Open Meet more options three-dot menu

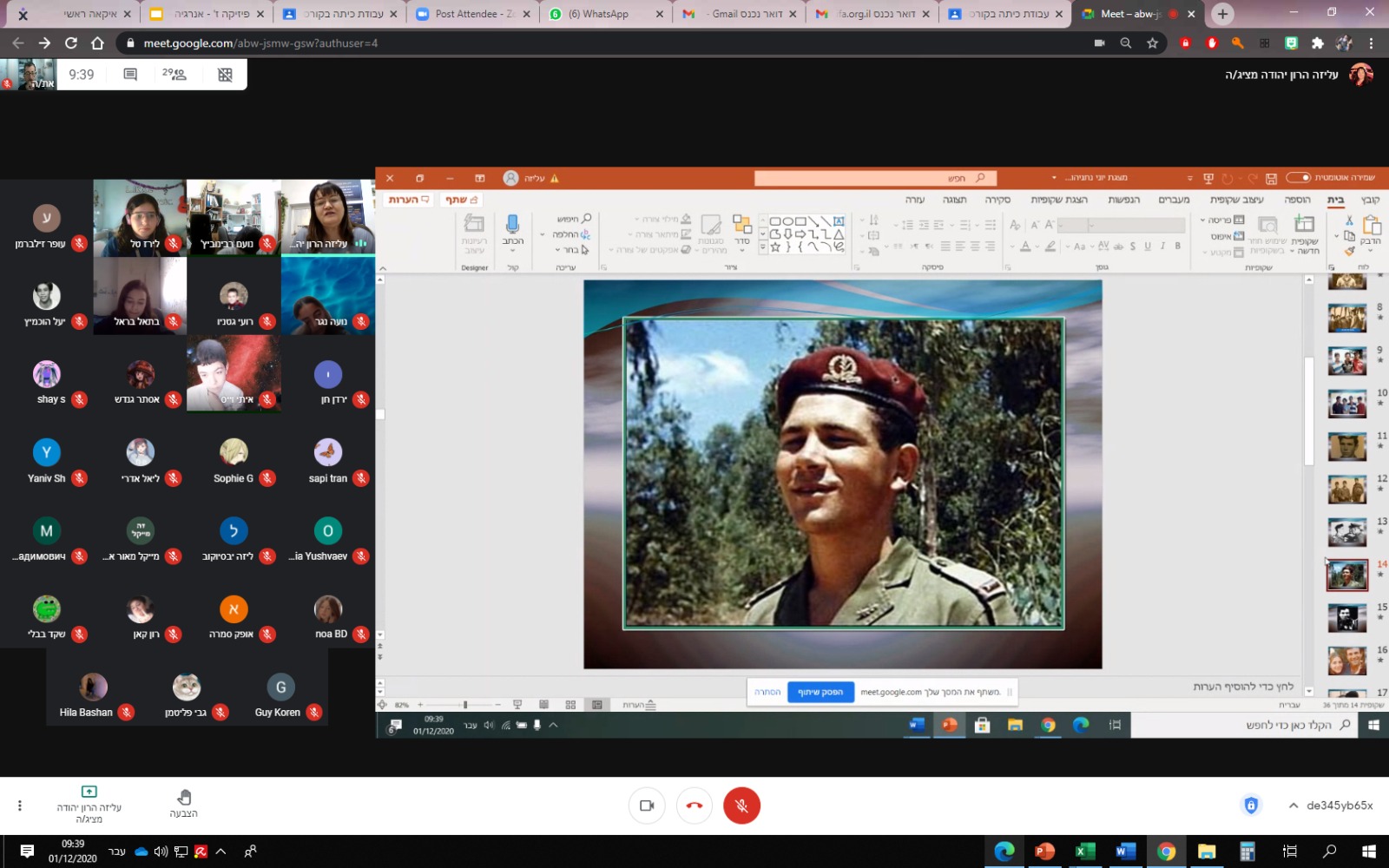pos(19,806)
